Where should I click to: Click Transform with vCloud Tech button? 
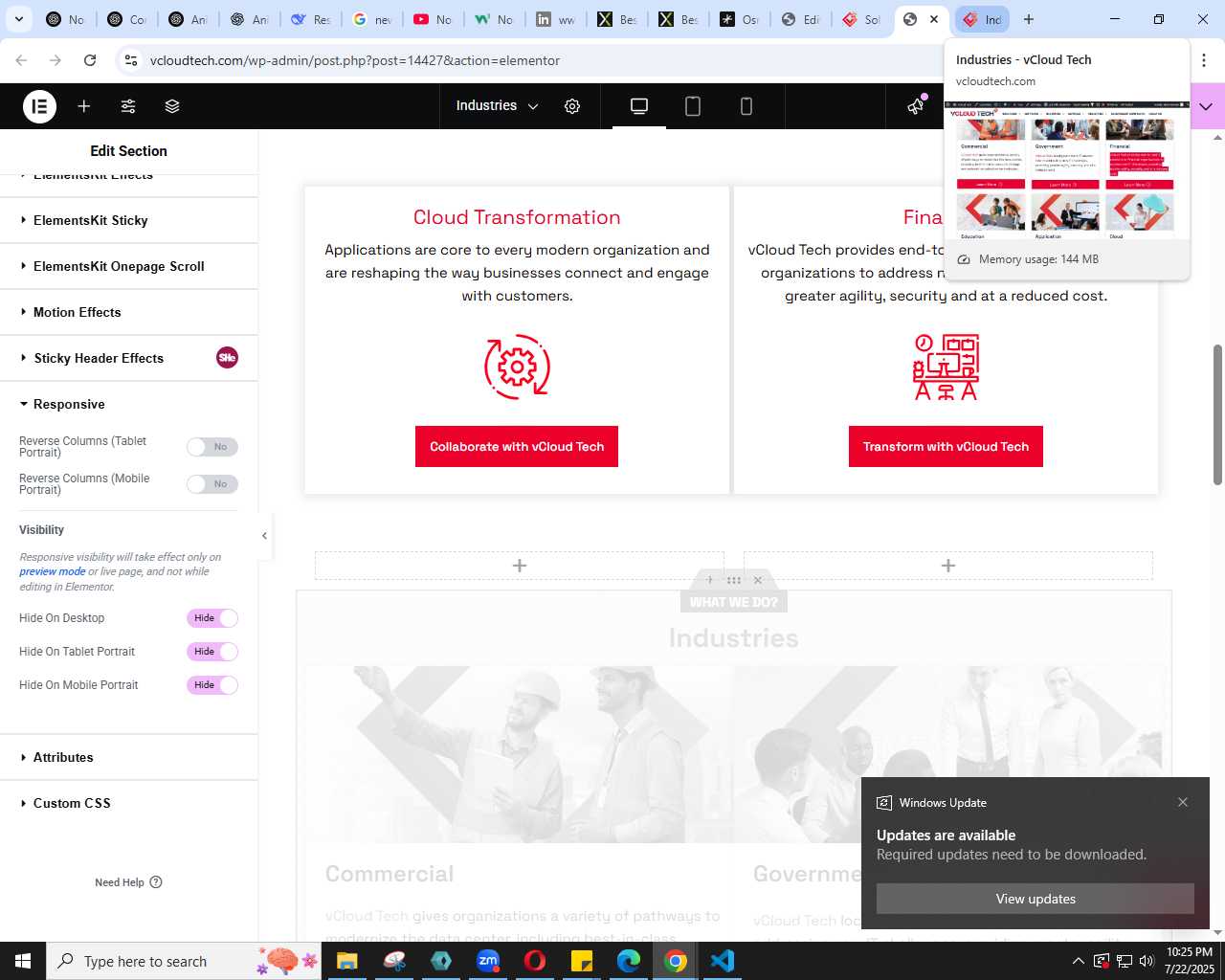(x=946, y=447)
